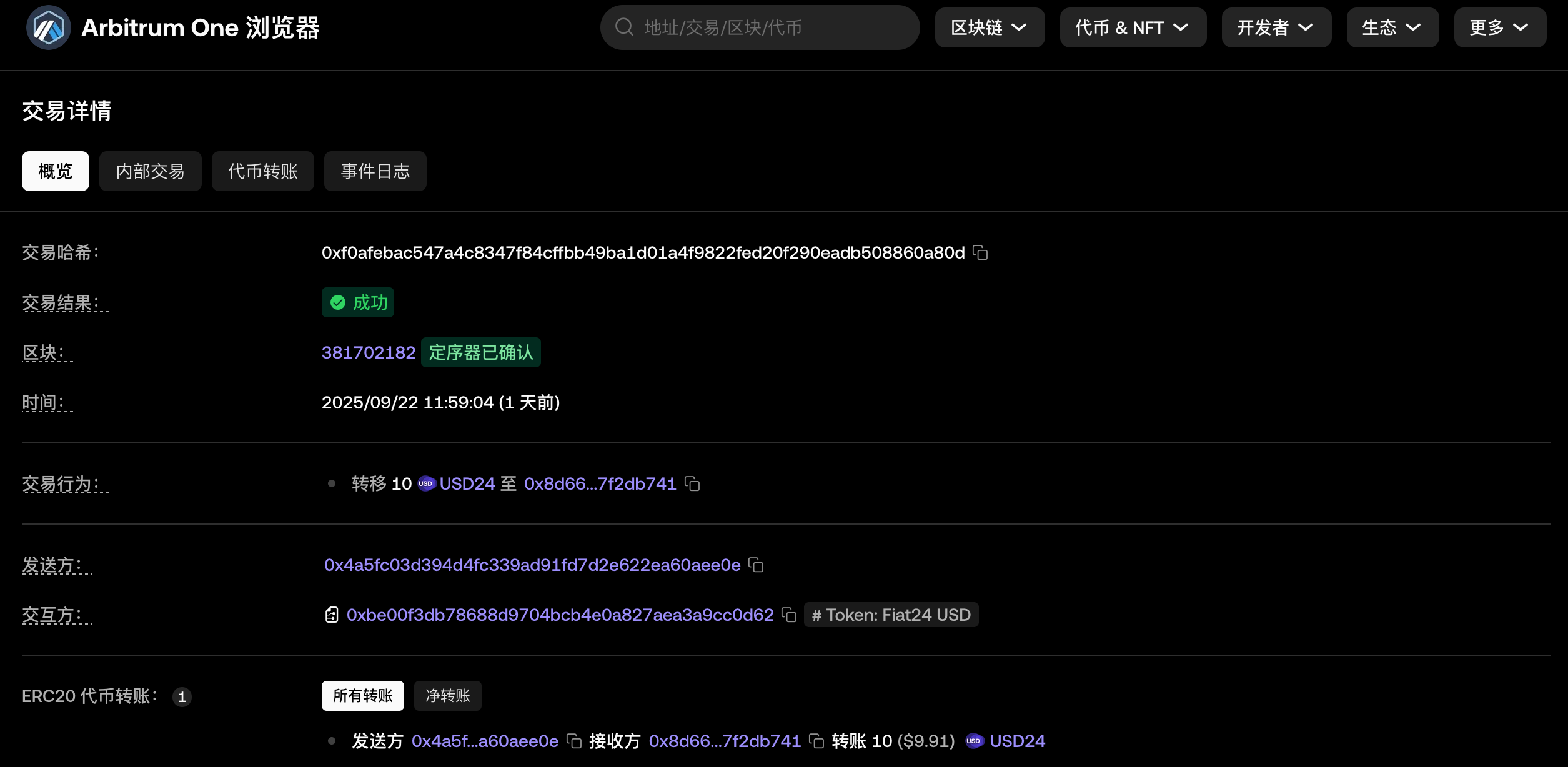This screenshot has height=767, width=1568.
Task: Expand the 区块链 dropdown menu
Action: click(x=989, y=28)
